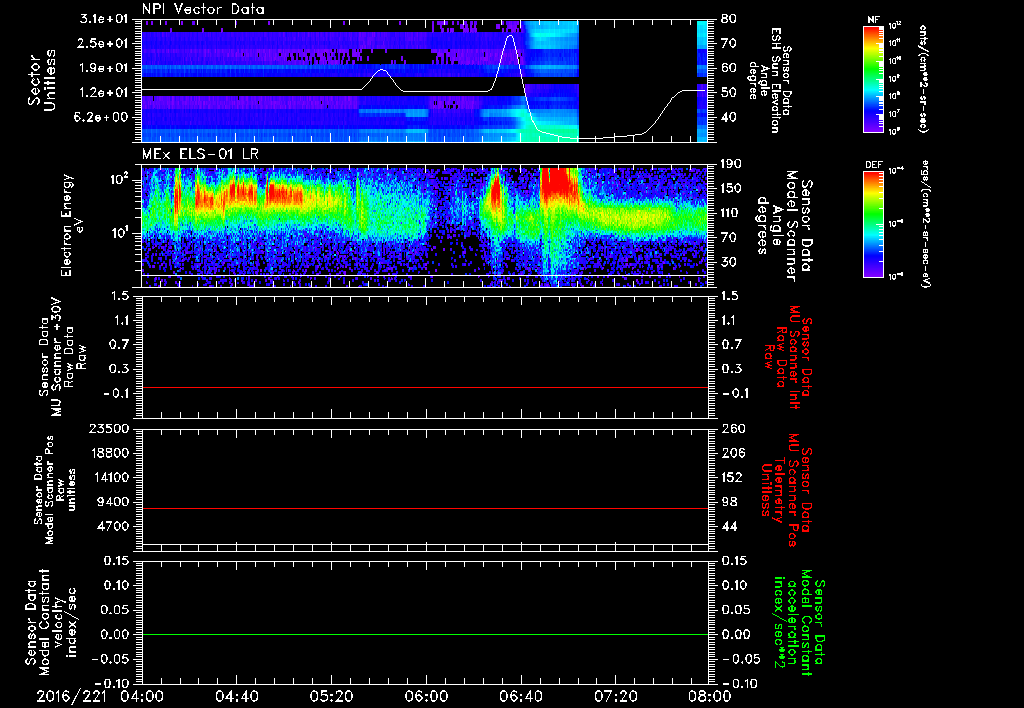
Task: Click the 'Electron Energy eV' axis label
Action: coord(72,225)
